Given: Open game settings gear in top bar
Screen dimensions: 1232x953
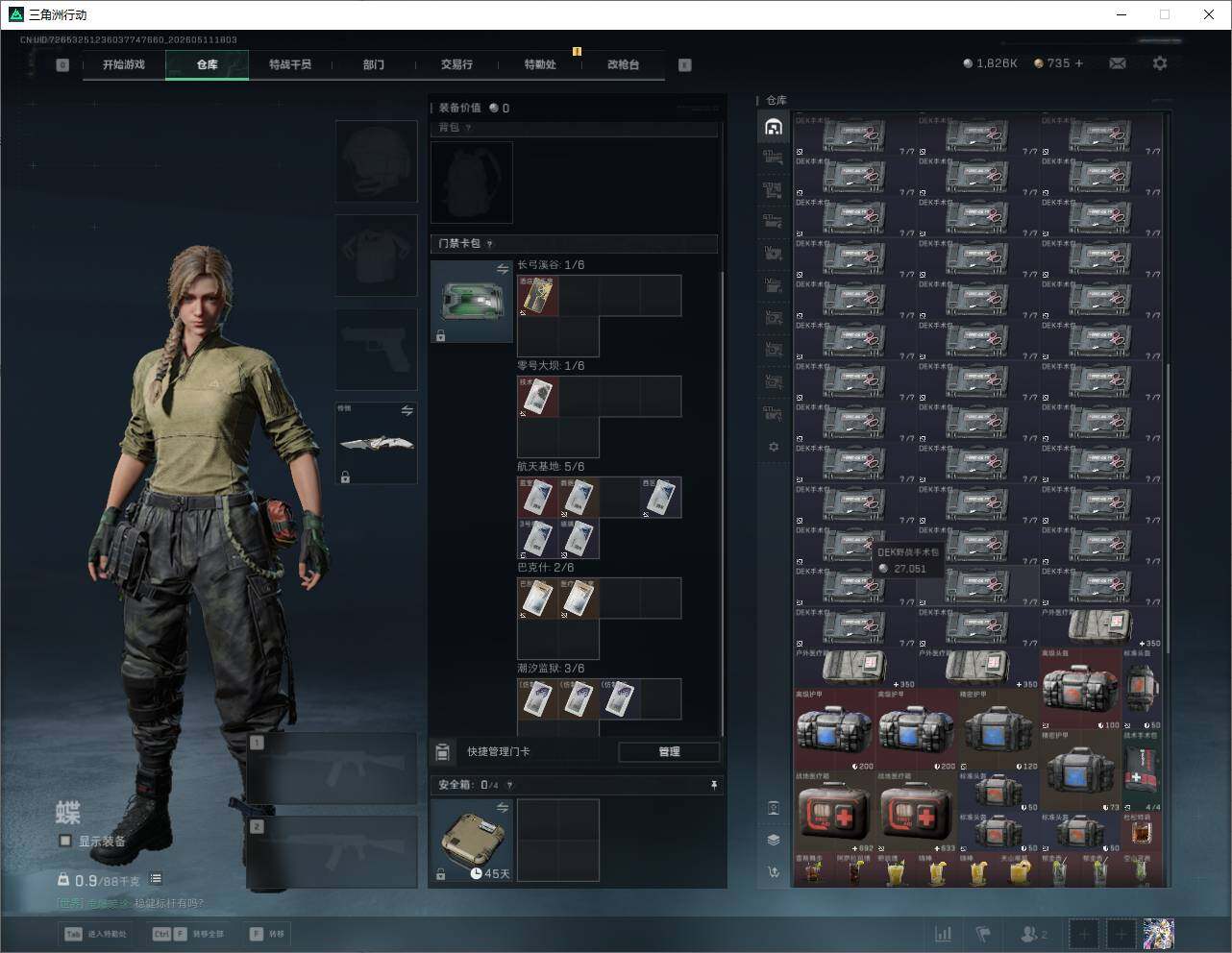Looking at the screenshot, I should coord(1160,63).
